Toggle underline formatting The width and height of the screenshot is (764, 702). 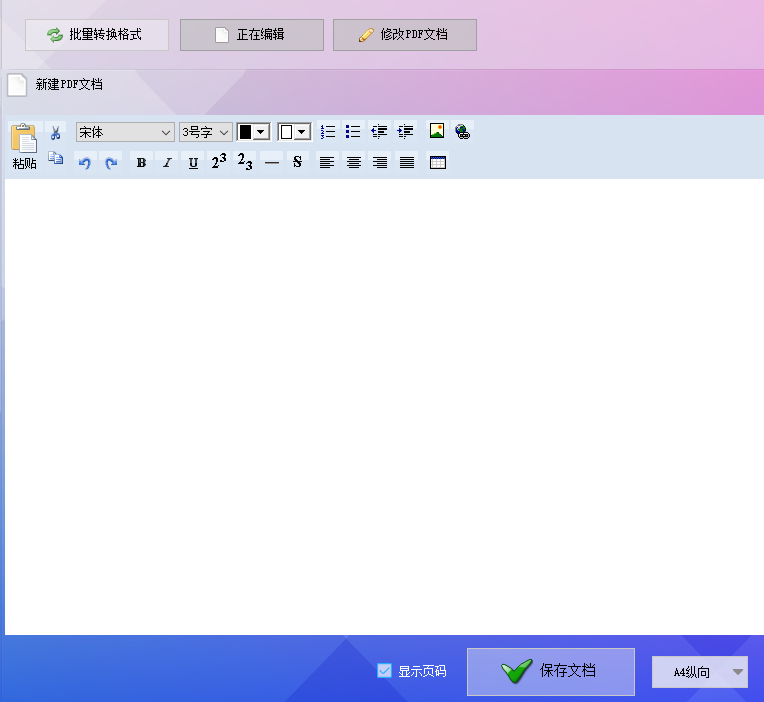click(x=193, y=163)
